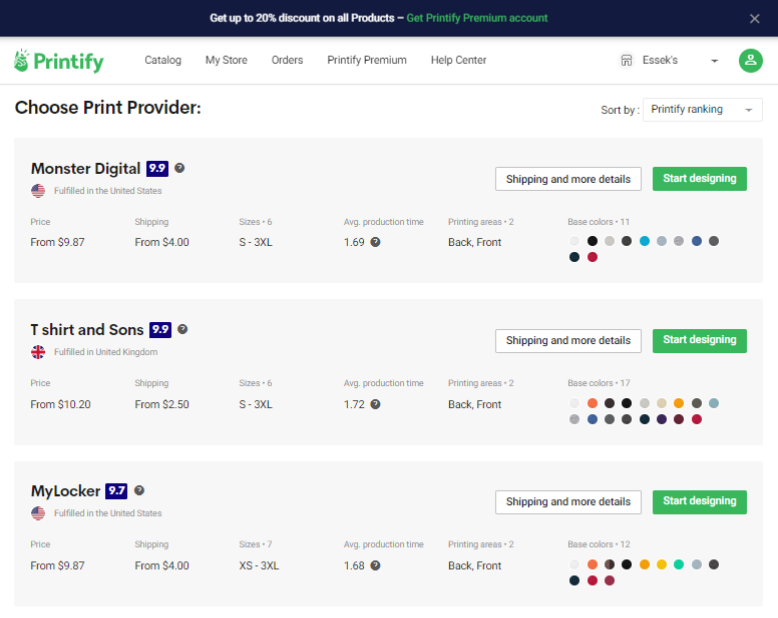Open the Sort by Printify ranking dropdown
This screenshot has width=778, height=618.
(703, 110)
